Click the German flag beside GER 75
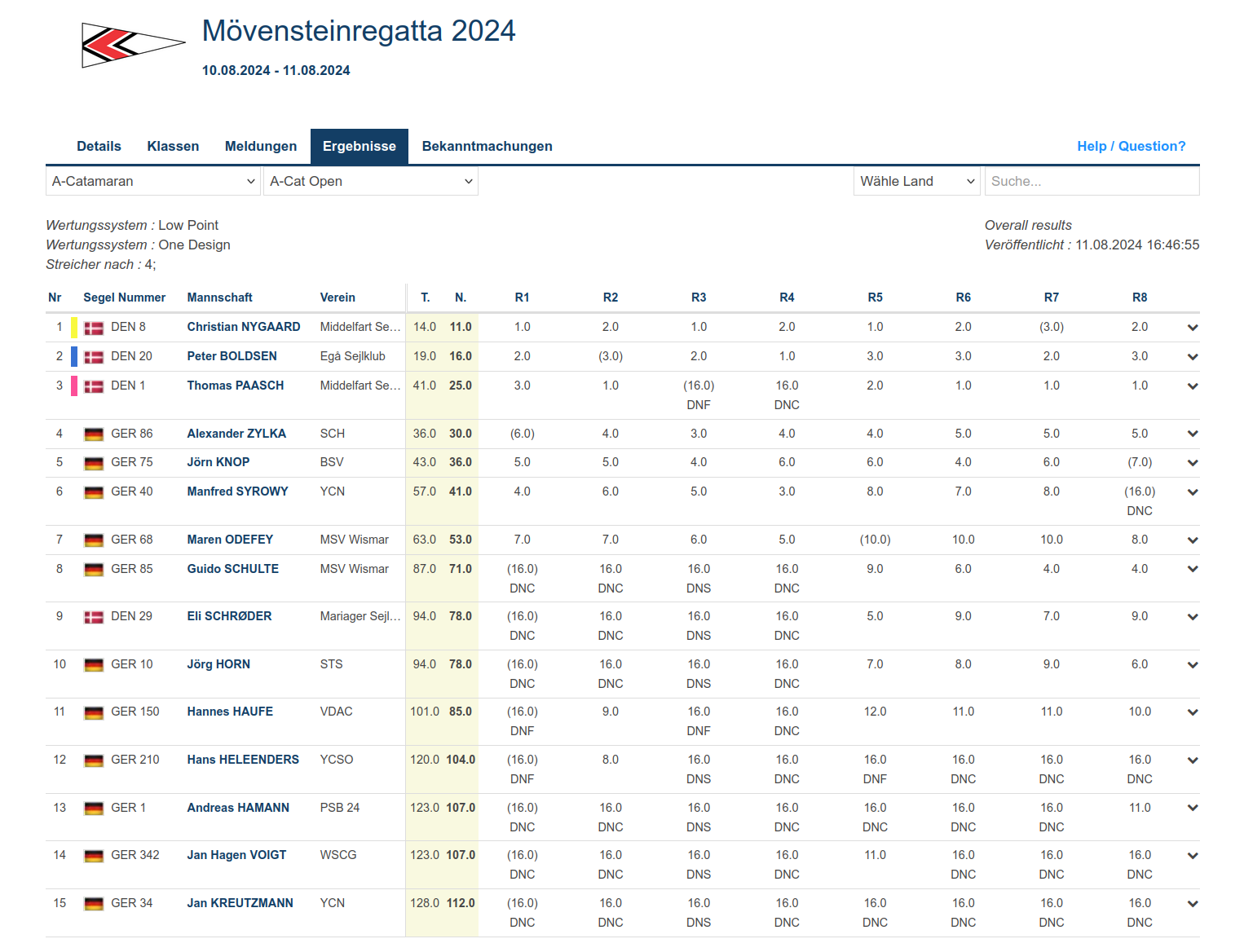1244x952 pixels. pyautogui.click(x=94, y=464)
